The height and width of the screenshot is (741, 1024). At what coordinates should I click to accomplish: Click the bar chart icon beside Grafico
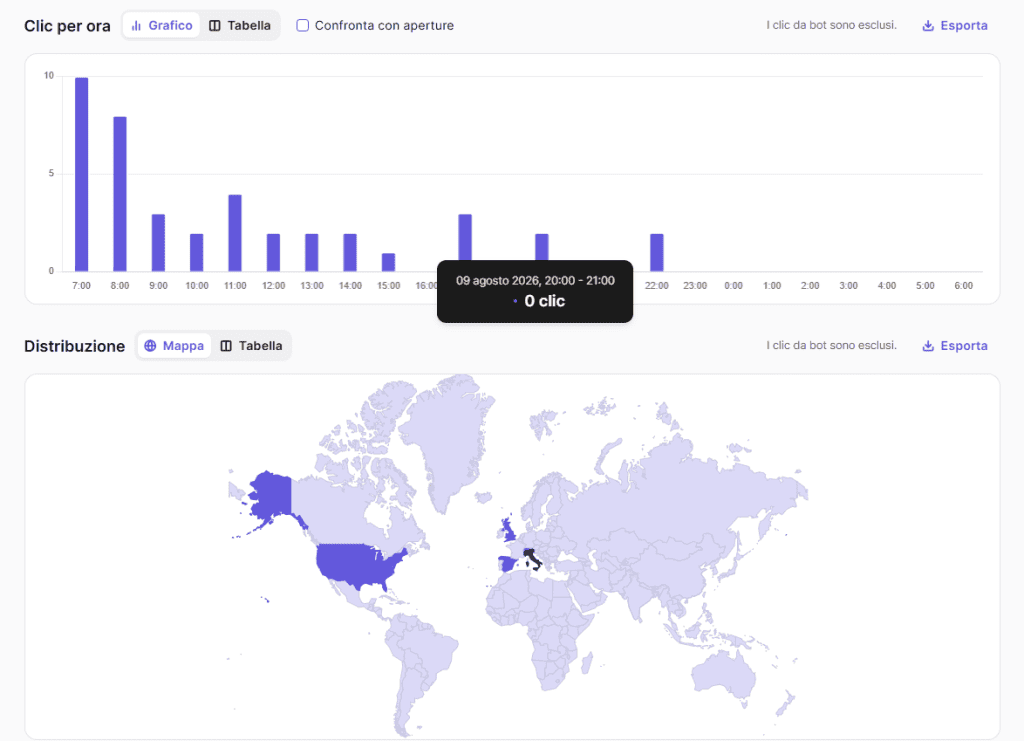click(x=136, y=25)
